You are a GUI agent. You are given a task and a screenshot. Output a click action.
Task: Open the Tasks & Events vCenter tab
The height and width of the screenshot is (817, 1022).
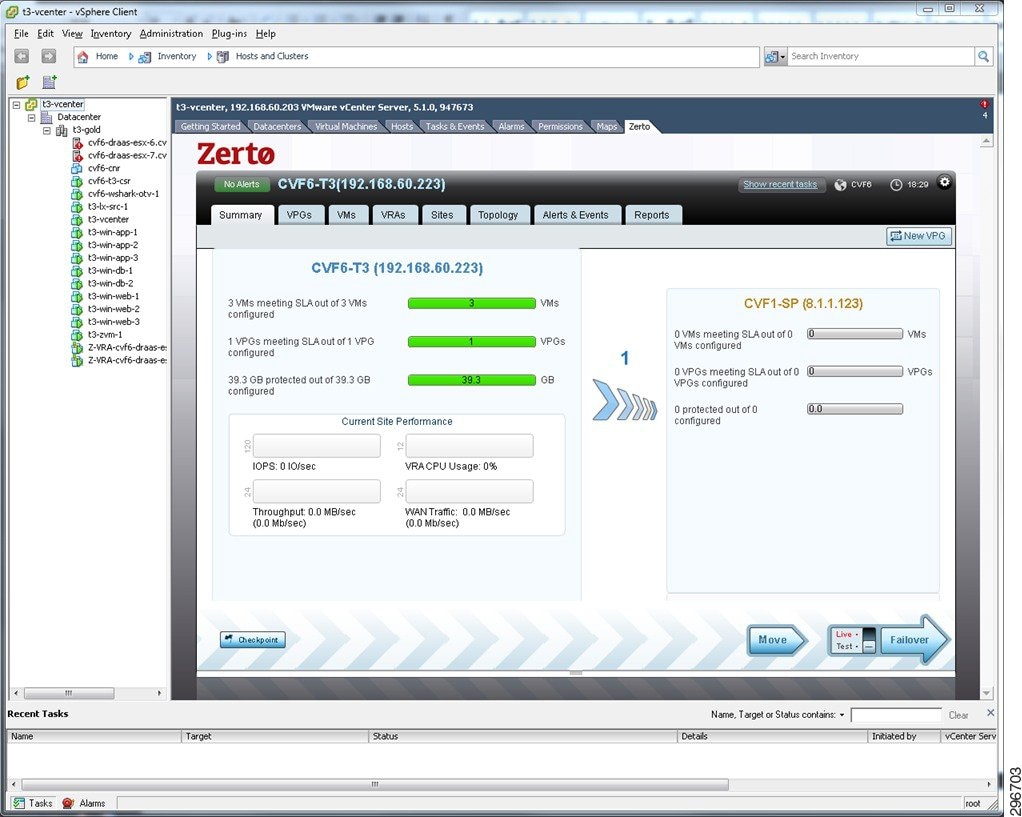tap(455, 126)
